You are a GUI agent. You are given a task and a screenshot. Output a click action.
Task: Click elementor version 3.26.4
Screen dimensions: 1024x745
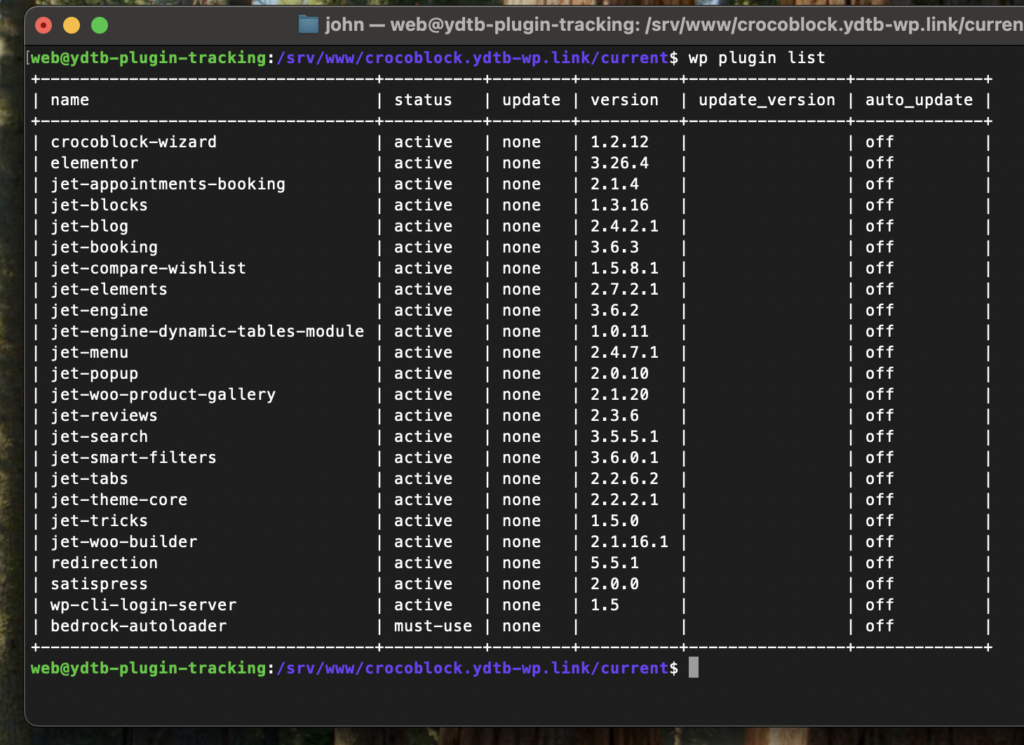click(x=620, y=163)
